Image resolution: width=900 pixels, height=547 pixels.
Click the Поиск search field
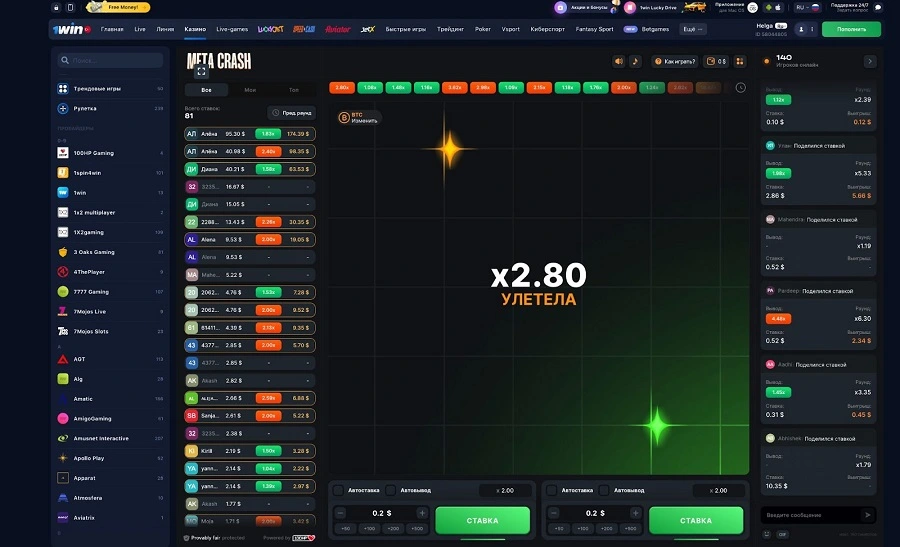pos(110,60)
